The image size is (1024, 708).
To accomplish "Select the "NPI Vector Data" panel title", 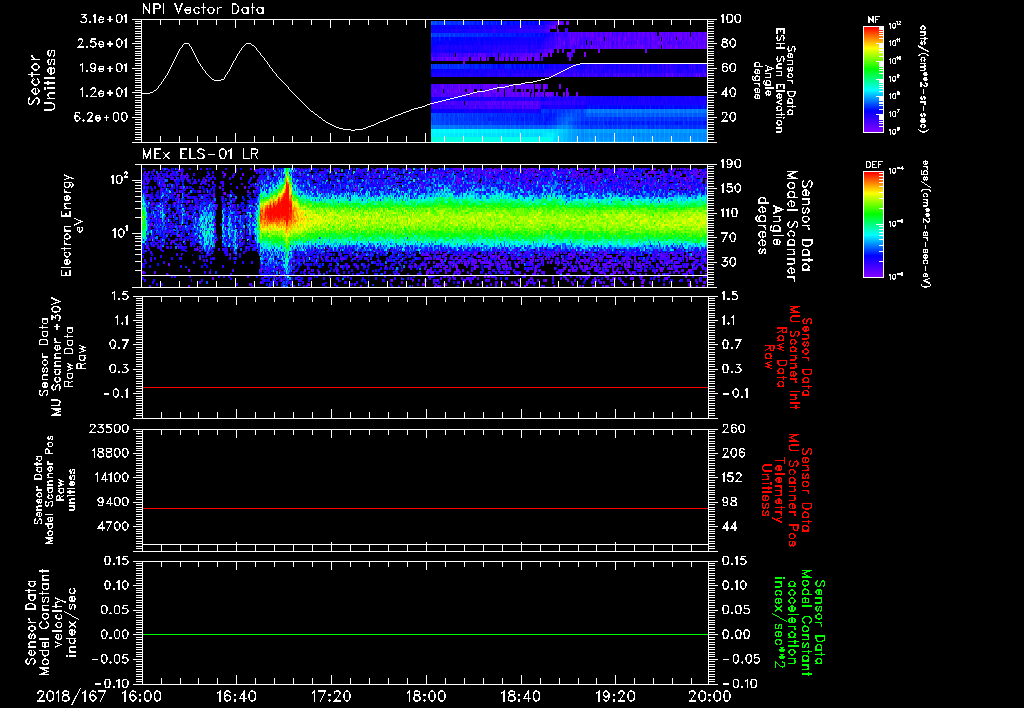I will point(203,9).
